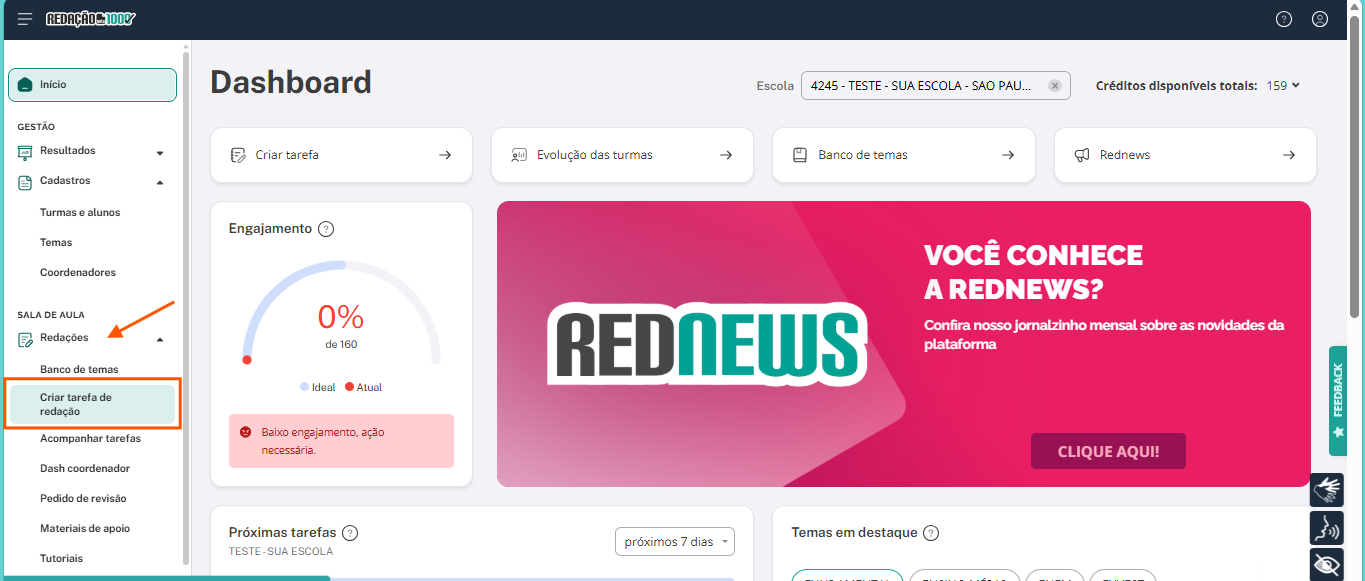Open the próximos 7 dias dropdown
This screenshot has width=1365, height=581.
click(675, 542)
